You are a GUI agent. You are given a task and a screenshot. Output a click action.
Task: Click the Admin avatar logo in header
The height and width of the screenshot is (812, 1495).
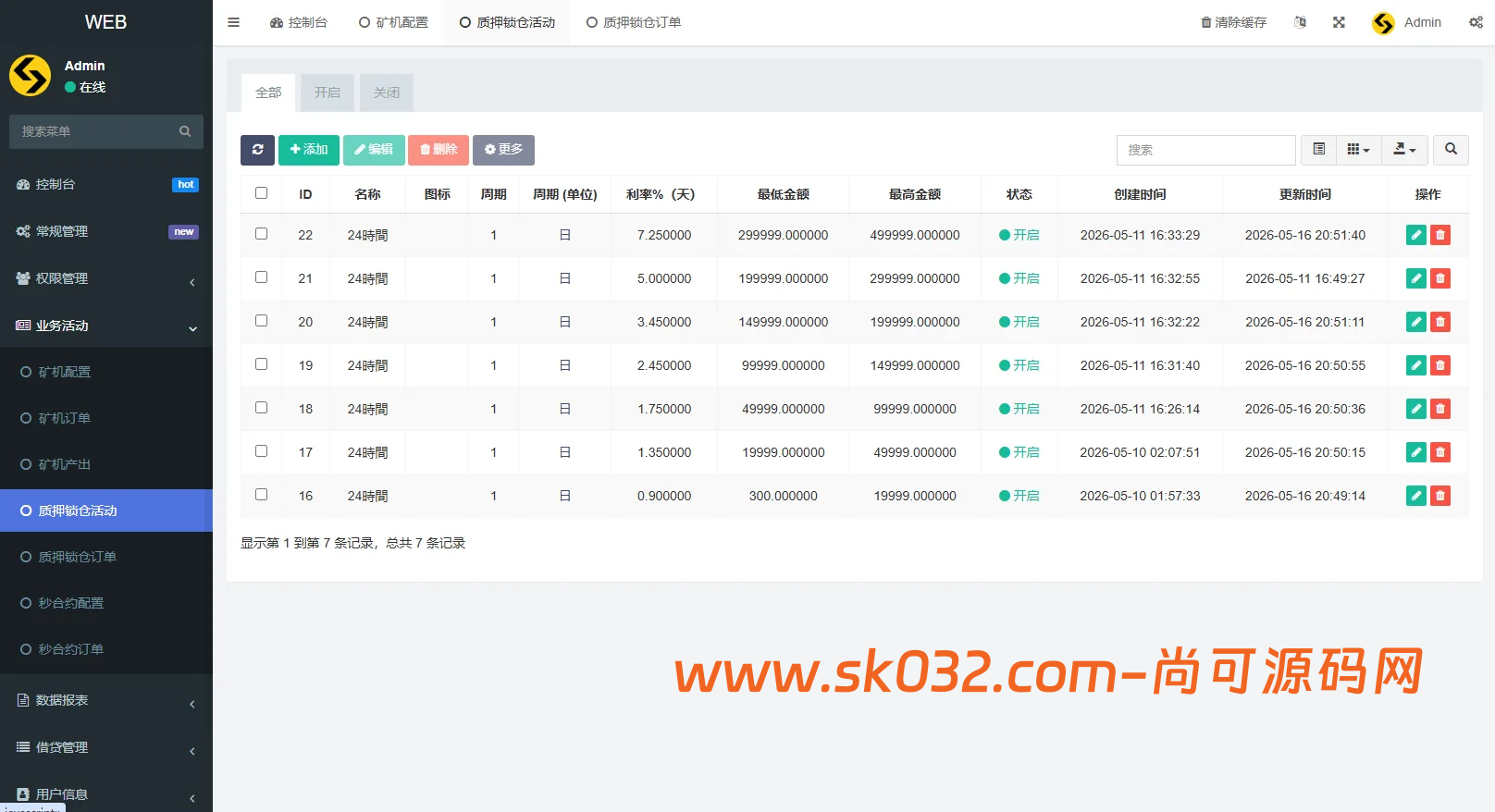1383,22
